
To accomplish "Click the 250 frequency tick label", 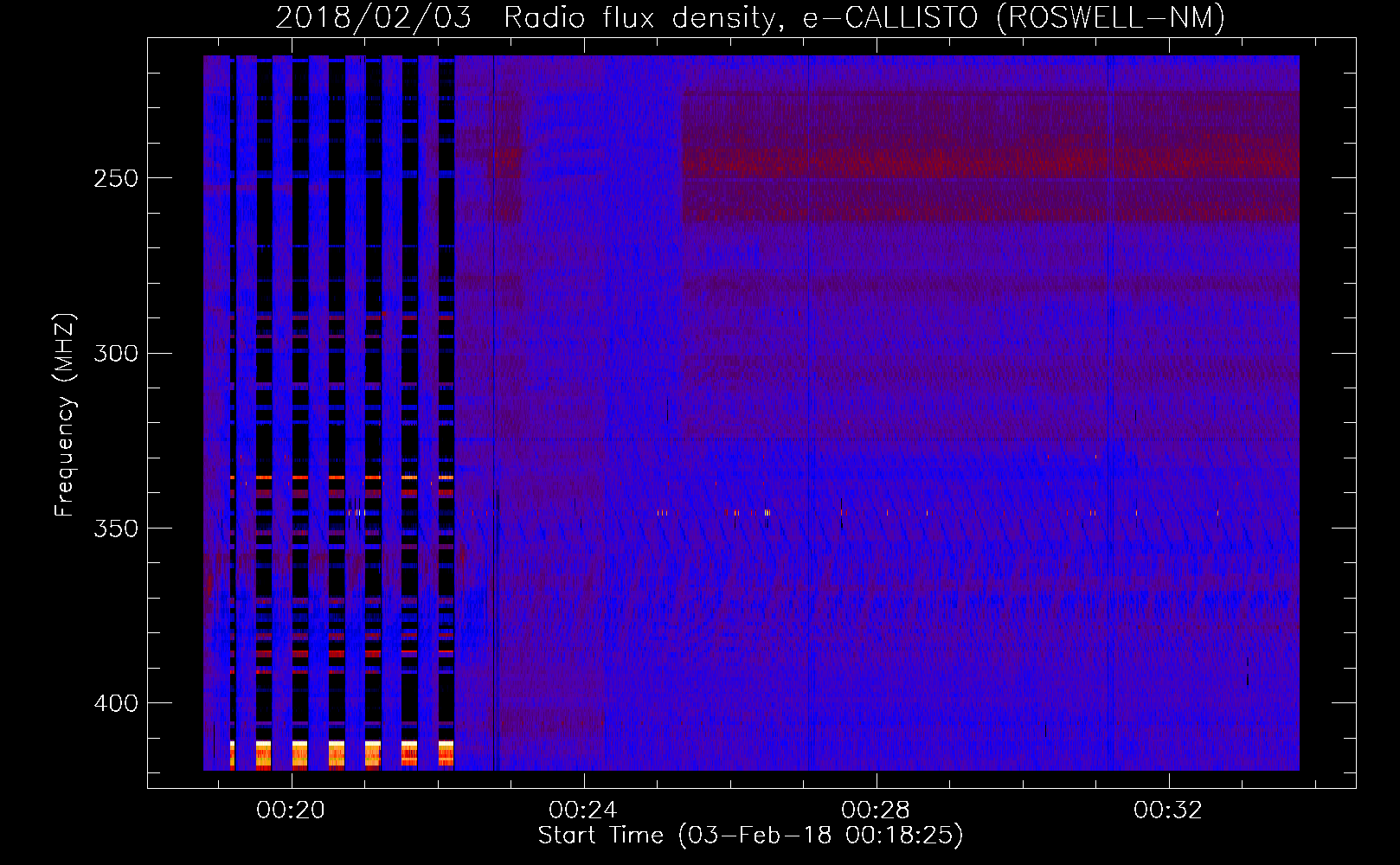I will [115, 179].
